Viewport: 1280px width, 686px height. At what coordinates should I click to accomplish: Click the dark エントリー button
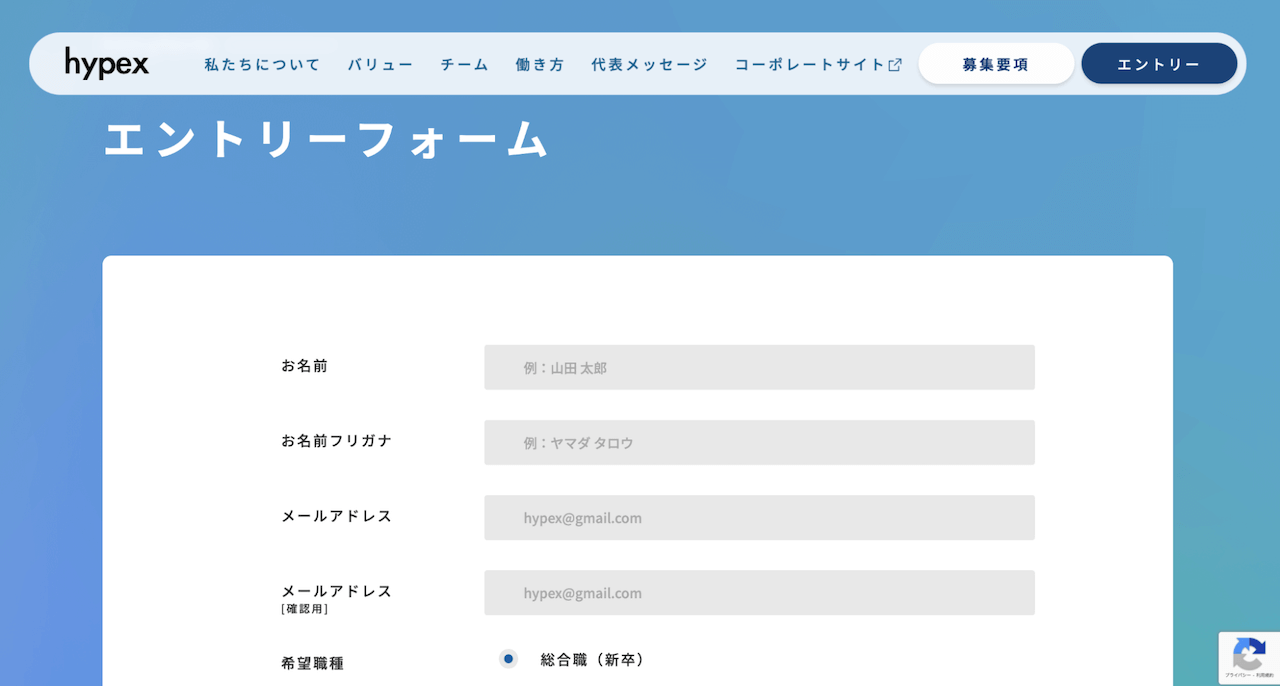[1158, 62]
